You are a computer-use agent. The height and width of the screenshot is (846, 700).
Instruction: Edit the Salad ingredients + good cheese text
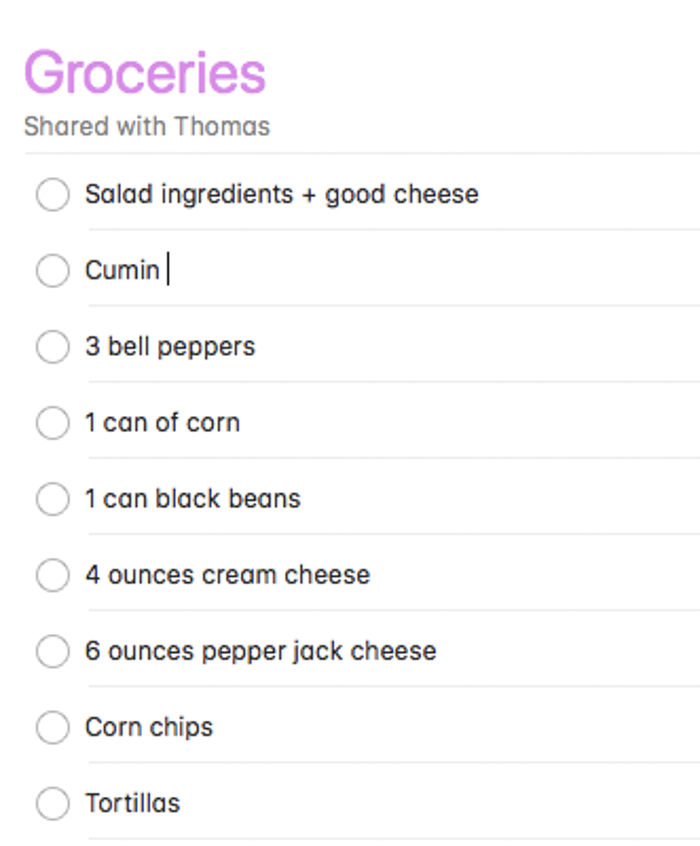pyautogui.click(x=281, y=194)
